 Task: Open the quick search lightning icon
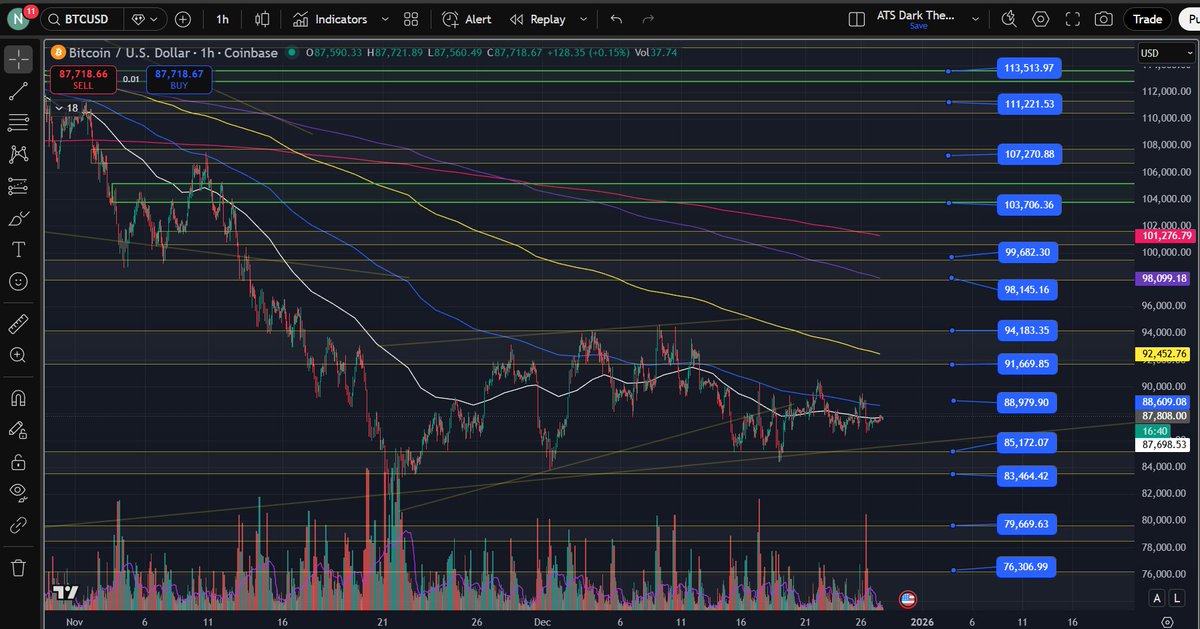[x=1009, y=19]
